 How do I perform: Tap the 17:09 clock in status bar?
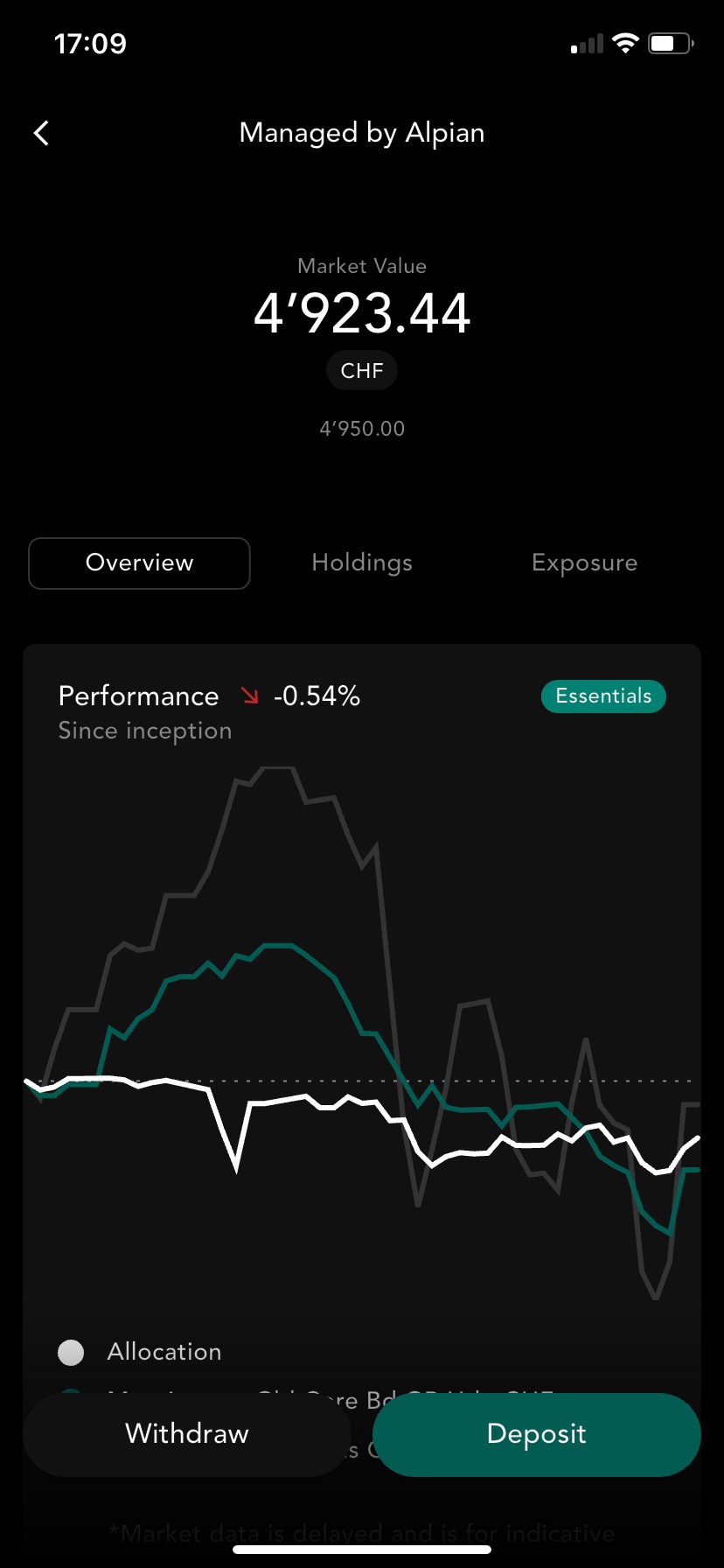tap(90, 43)
